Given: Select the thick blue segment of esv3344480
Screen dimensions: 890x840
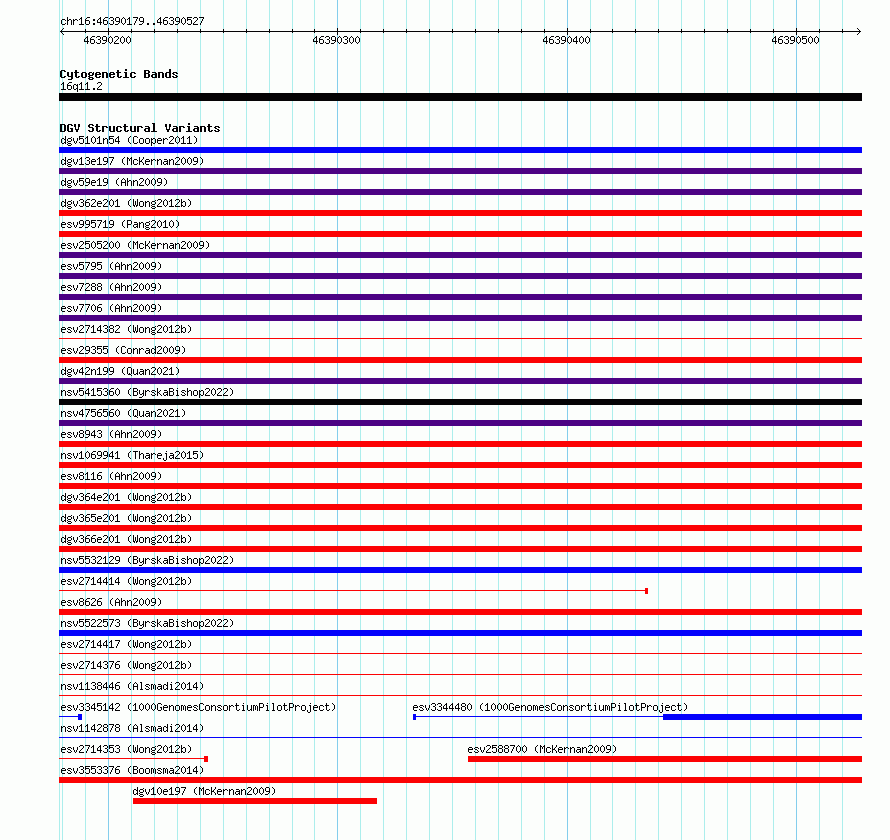Looking at the screenshot, I should point(762,717).
